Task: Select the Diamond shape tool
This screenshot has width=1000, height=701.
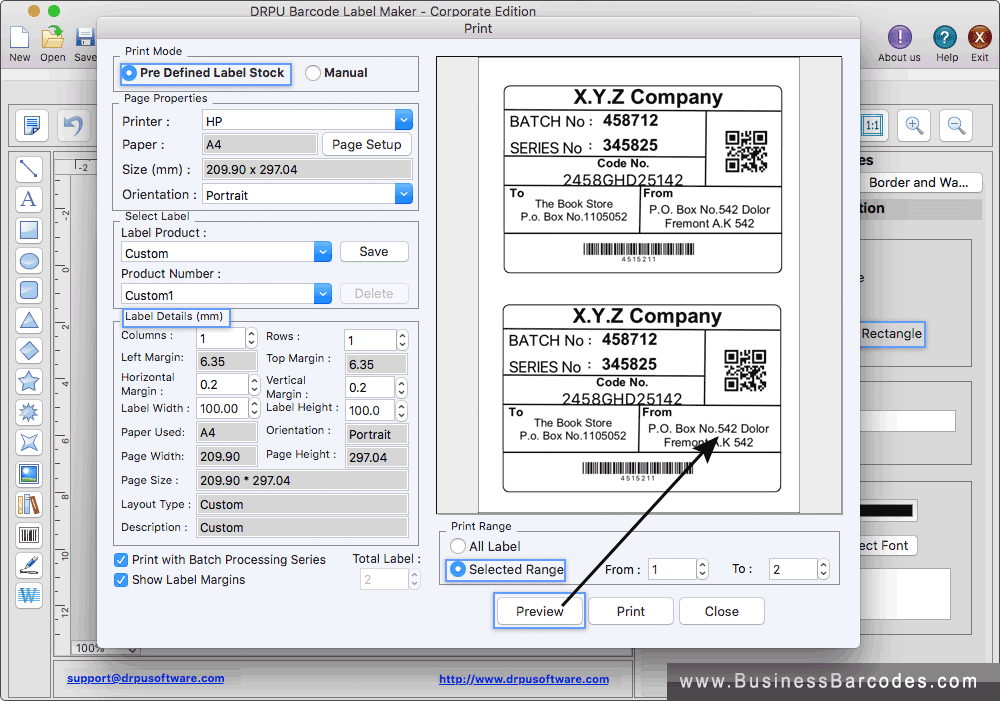Action: point(29,351)
